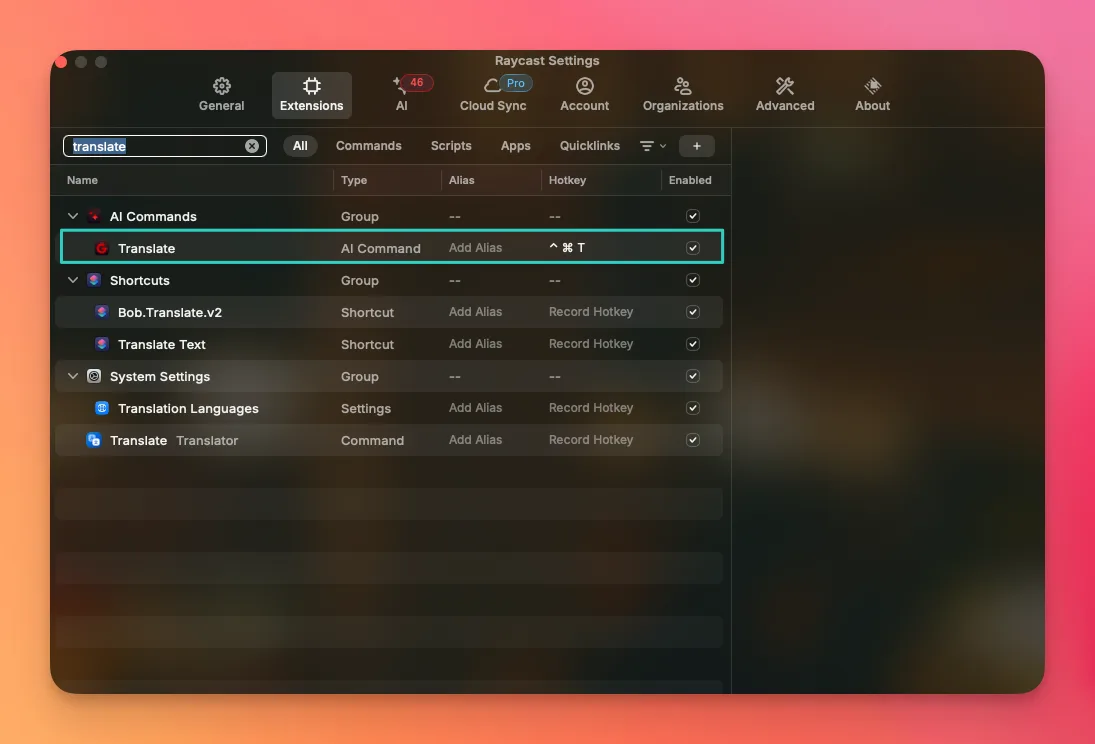
Task: Uncheck Translation Languages enabled box
Action: tap(693, 408)
